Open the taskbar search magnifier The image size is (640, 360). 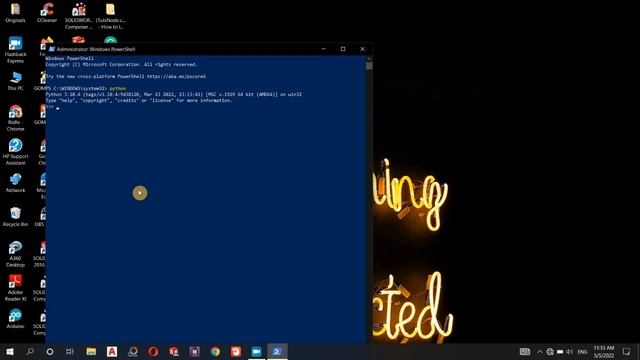pos(30,351)
